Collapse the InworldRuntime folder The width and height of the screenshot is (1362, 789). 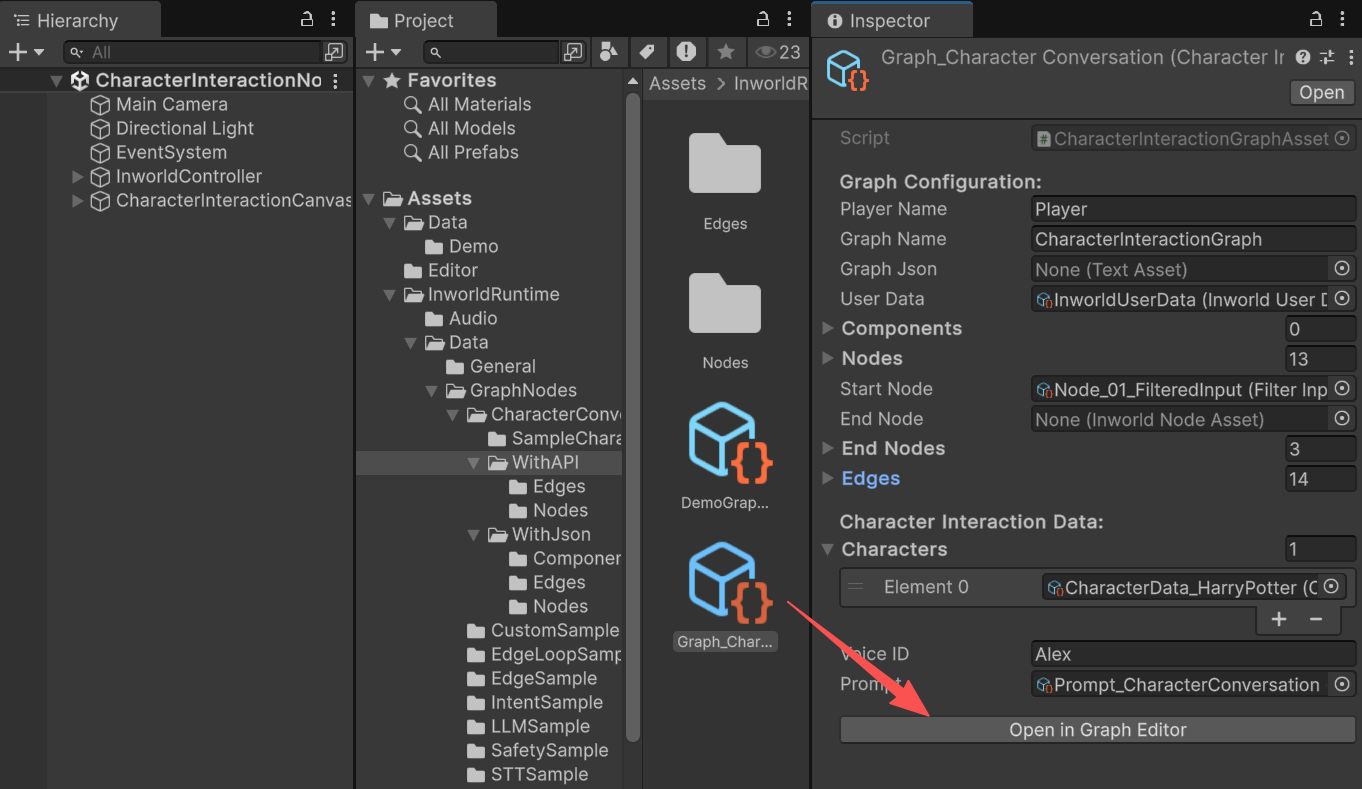pyautogui.click(x=389, y=295)
